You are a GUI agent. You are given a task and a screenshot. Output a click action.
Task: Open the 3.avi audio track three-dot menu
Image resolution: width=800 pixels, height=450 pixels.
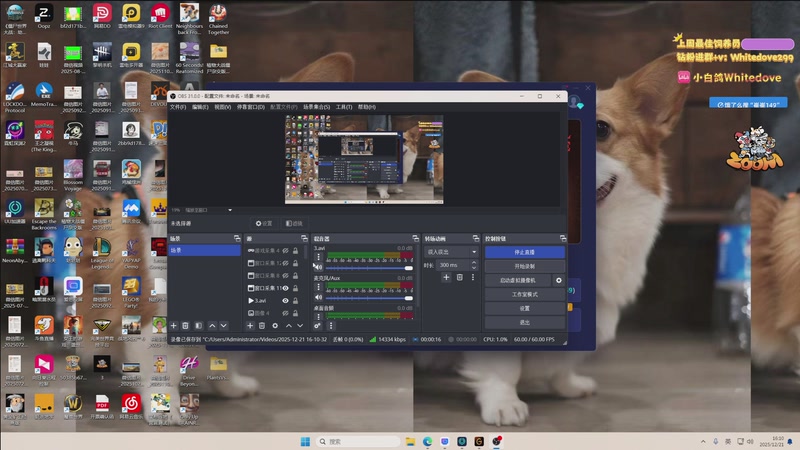pos(319,257)
